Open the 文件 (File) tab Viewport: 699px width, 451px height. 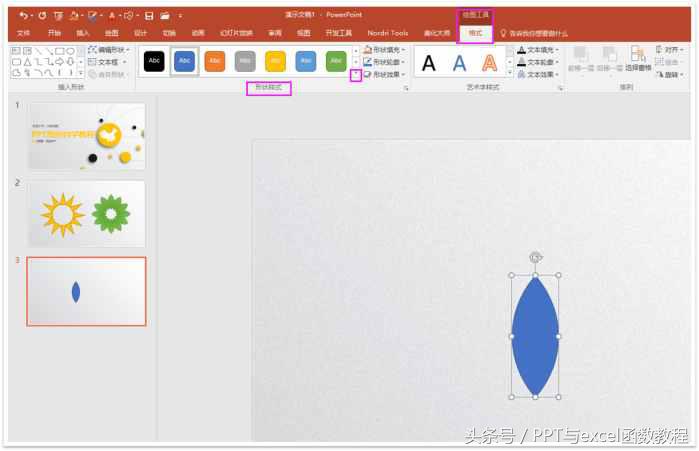coord(23,33)
